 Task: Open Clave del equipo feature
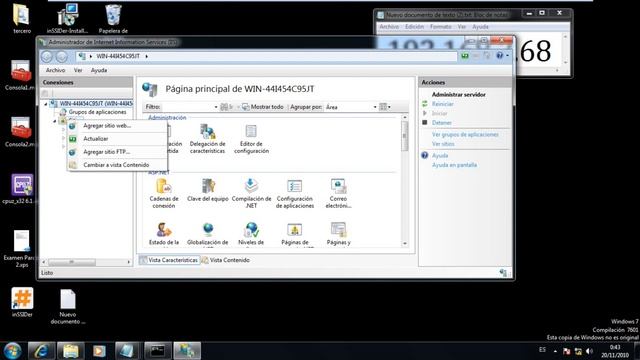(208, 191)
